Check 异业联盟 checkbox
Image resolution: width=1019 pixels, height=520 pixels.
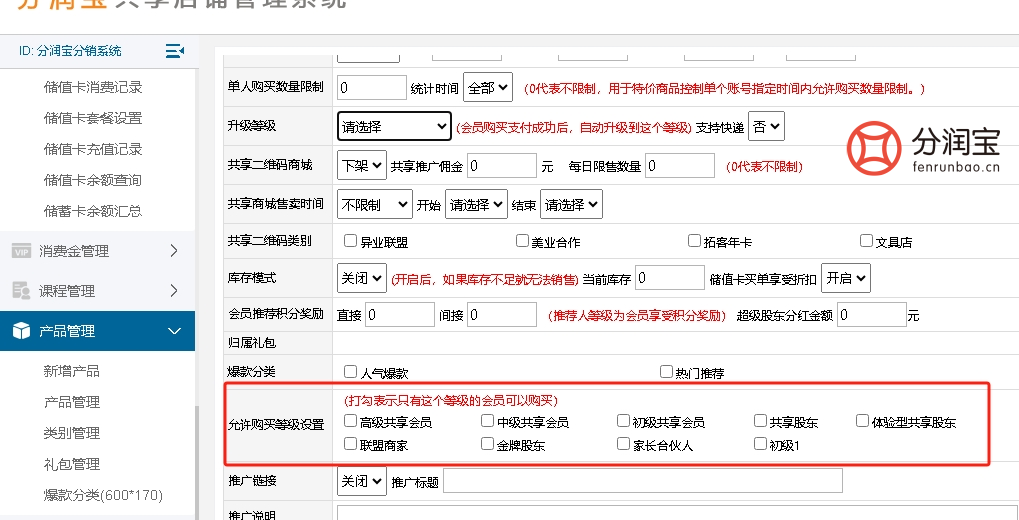coord(350,241)
